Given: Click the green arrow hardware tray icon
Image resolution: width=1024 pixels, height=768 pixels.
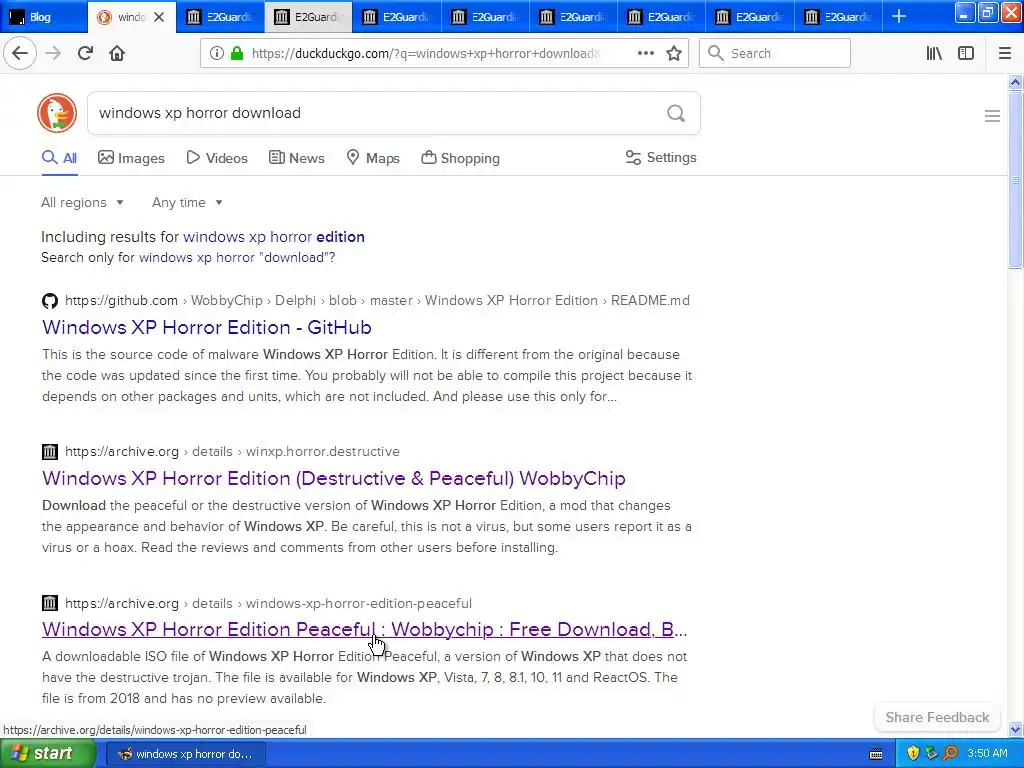Looking at the screenshot, I should [931, 753].
